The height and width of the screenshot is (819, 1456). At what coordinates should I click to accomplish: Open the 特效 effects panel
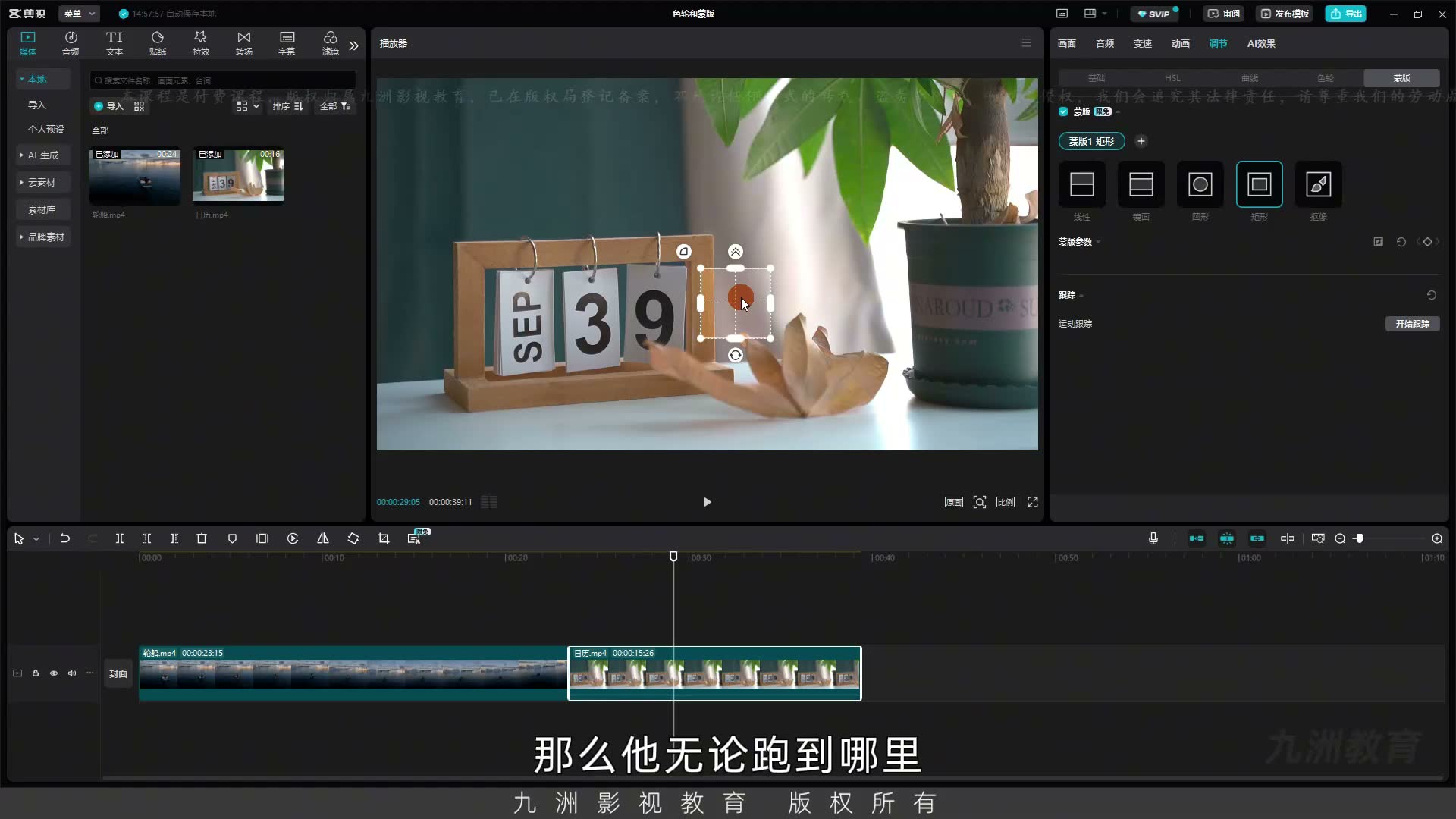click(x=201, y=43)
